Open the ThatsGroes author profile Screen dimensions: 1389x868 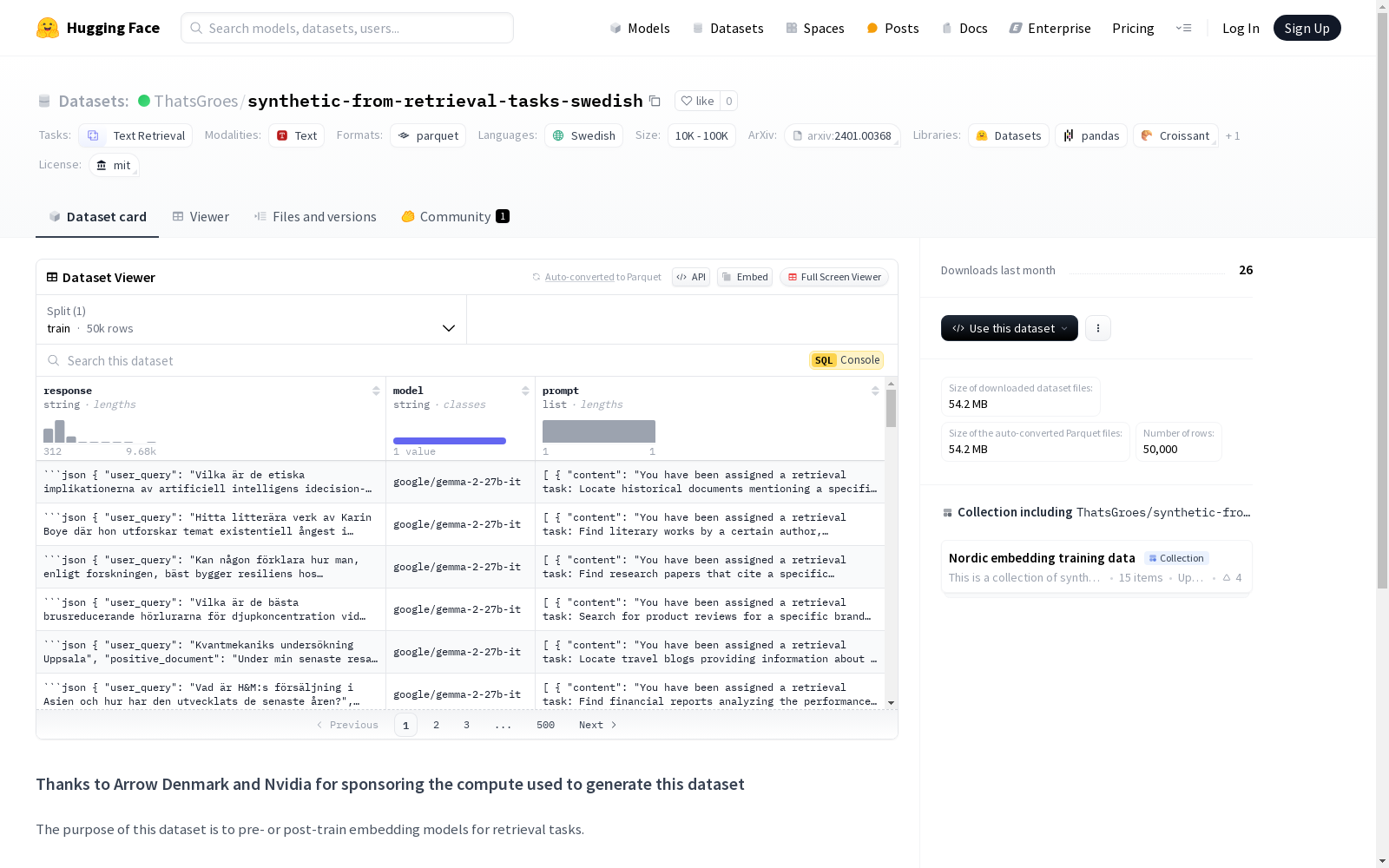click(196, 102)
